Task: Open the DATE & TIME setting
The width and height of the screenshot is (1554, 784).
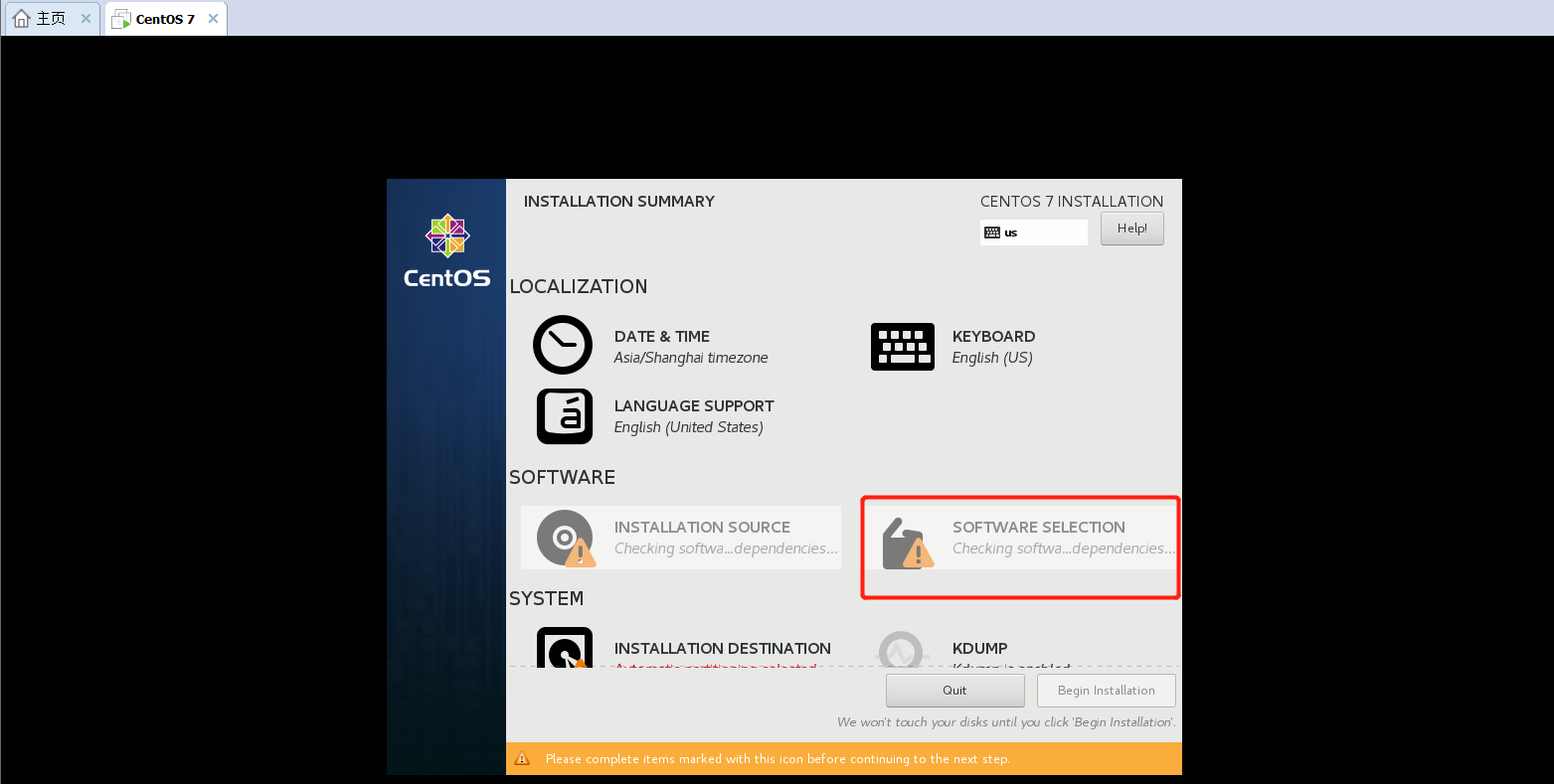Action: 662,336
